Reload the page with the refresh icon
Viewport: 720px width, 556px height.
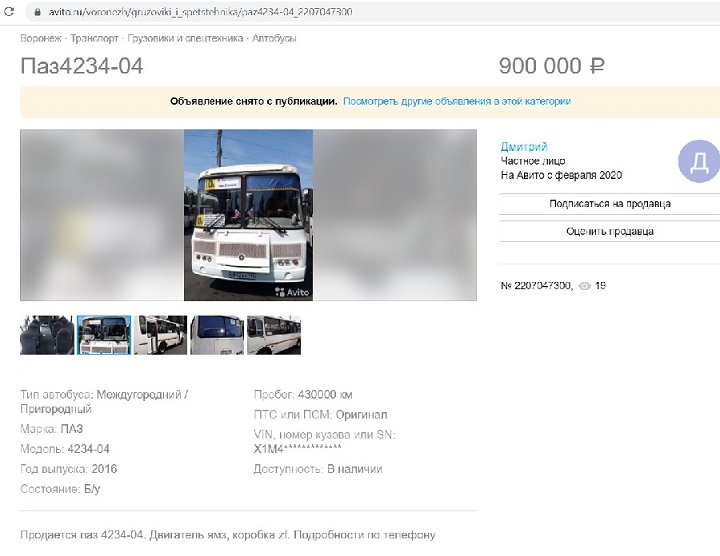point(9,11)
